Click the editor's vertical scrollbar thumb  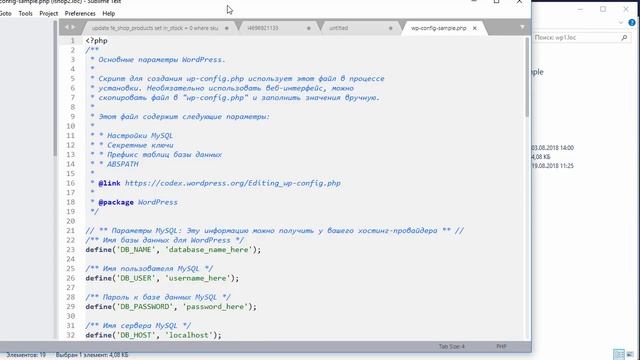[527, 78]
